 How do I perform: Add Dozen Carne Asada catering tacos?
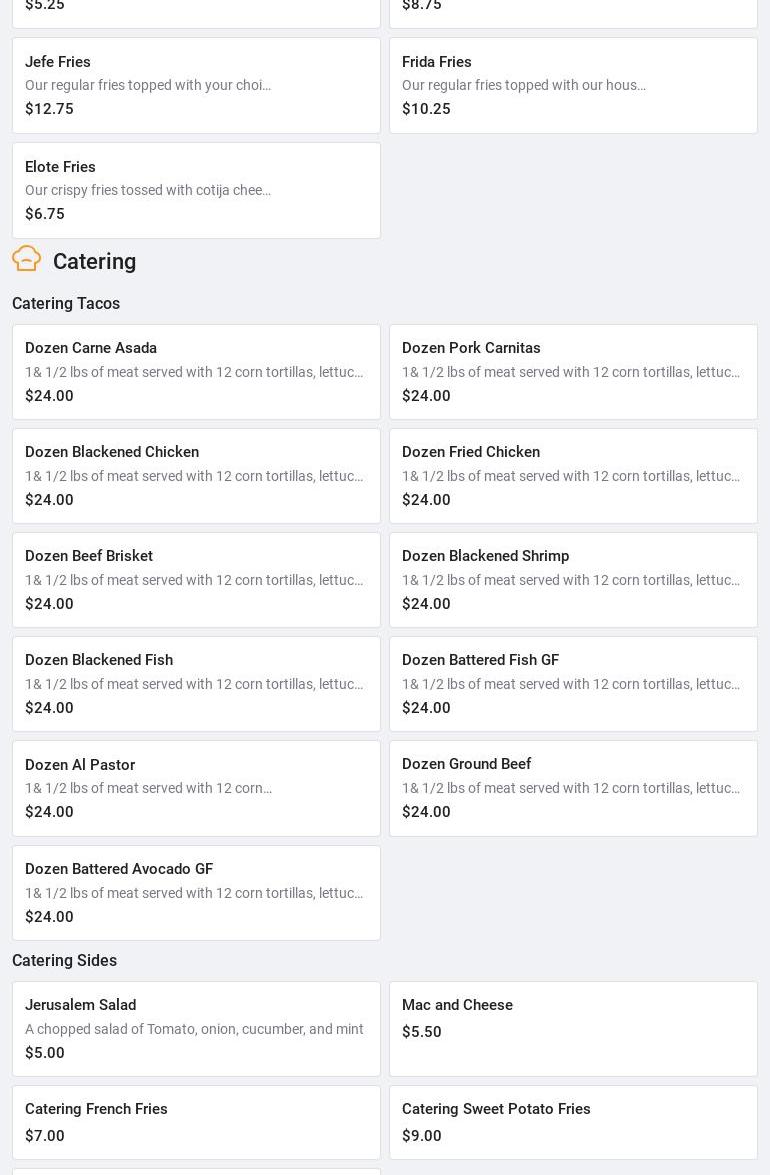196,372
